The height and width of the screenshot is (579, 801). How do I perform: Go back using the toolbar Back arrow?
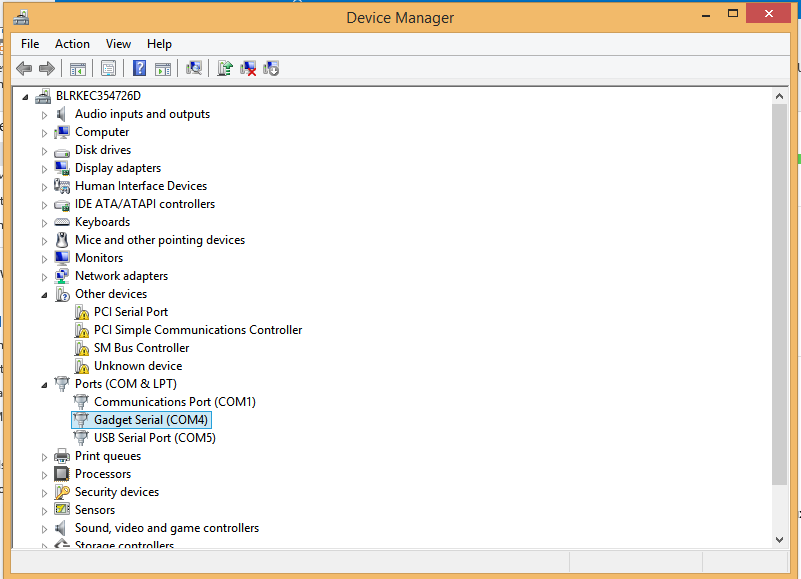pos(24,68)
